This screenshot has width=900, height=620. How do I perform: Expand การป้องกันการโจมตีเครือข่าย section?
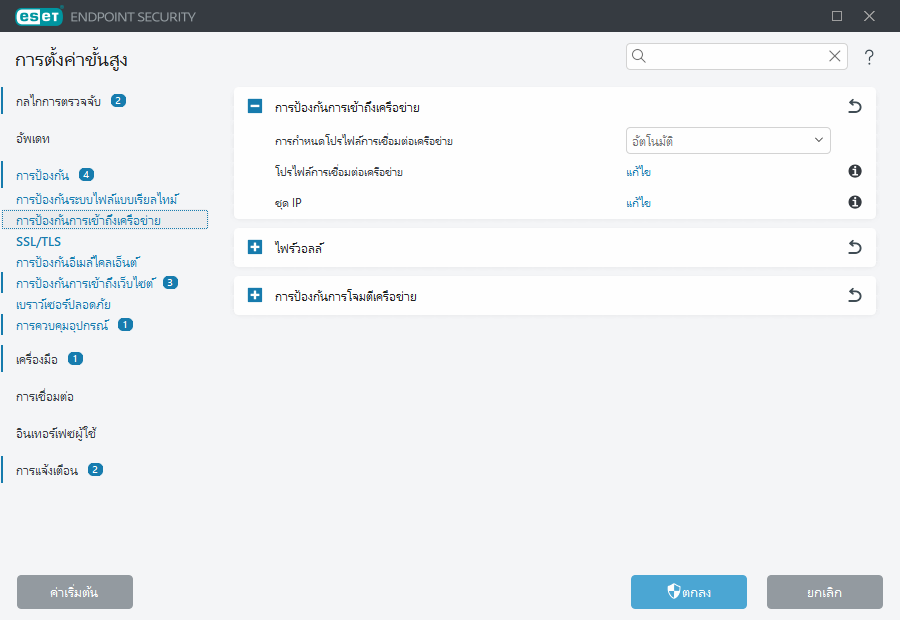click(x=255, y=296)
